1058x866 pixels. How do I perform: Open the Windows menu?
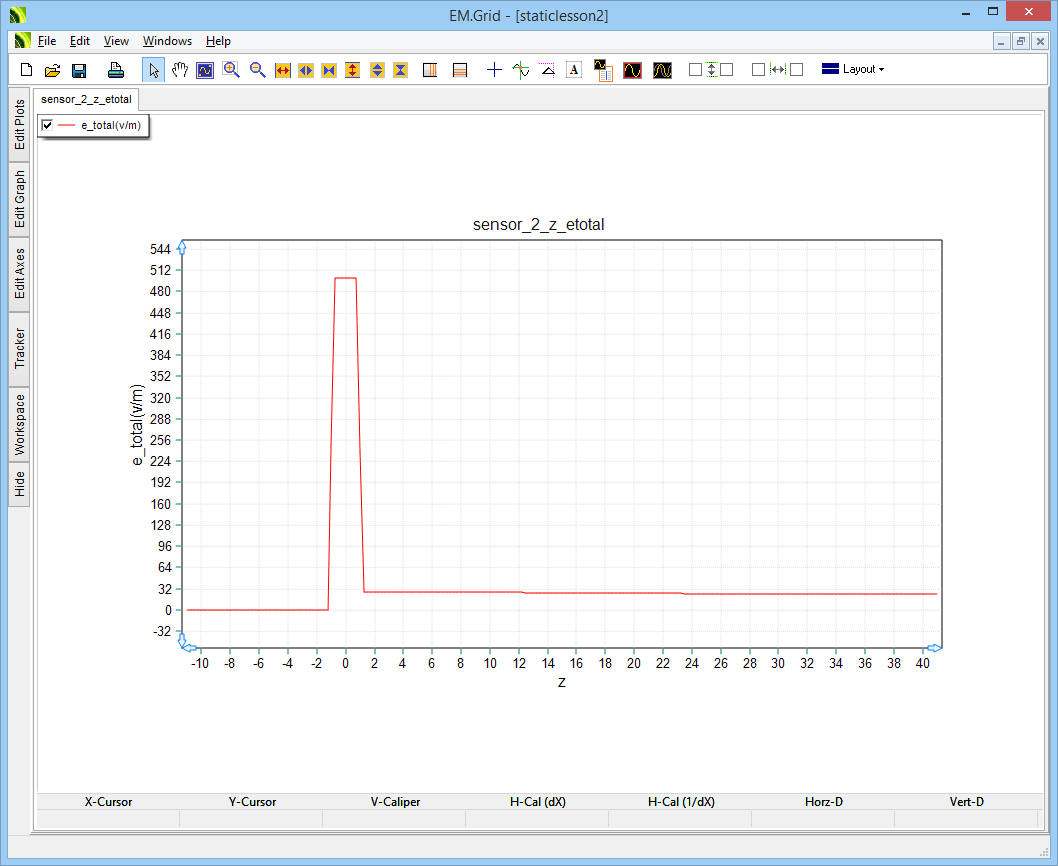(167, 41)
